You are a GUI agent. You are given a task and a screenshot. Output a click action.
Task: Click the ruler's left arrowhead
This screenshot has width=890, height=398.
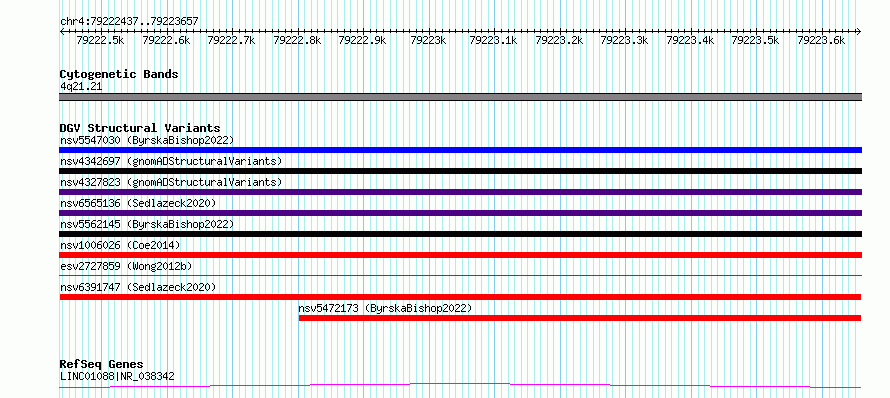pos(62,32)
